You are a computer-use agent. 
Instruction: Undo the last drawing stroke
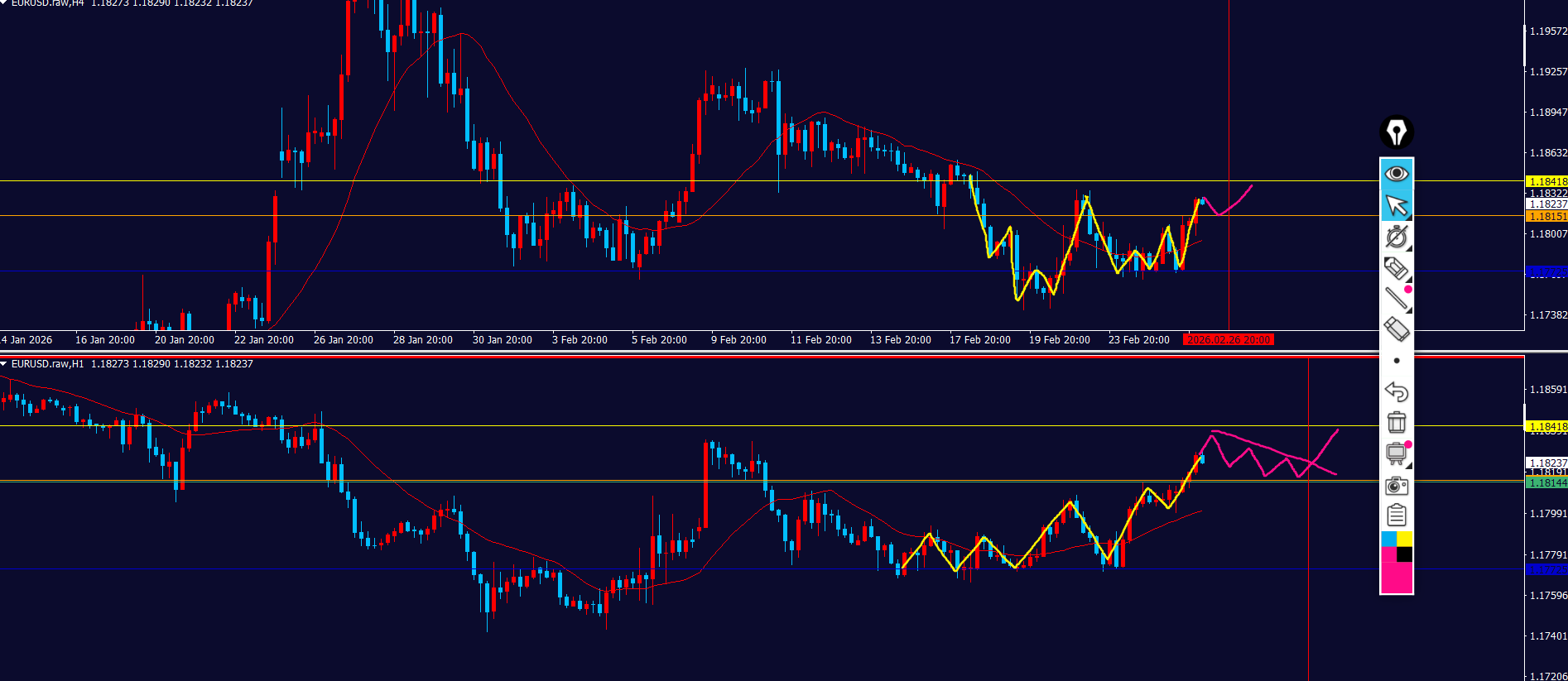(x=1397, y=391)
